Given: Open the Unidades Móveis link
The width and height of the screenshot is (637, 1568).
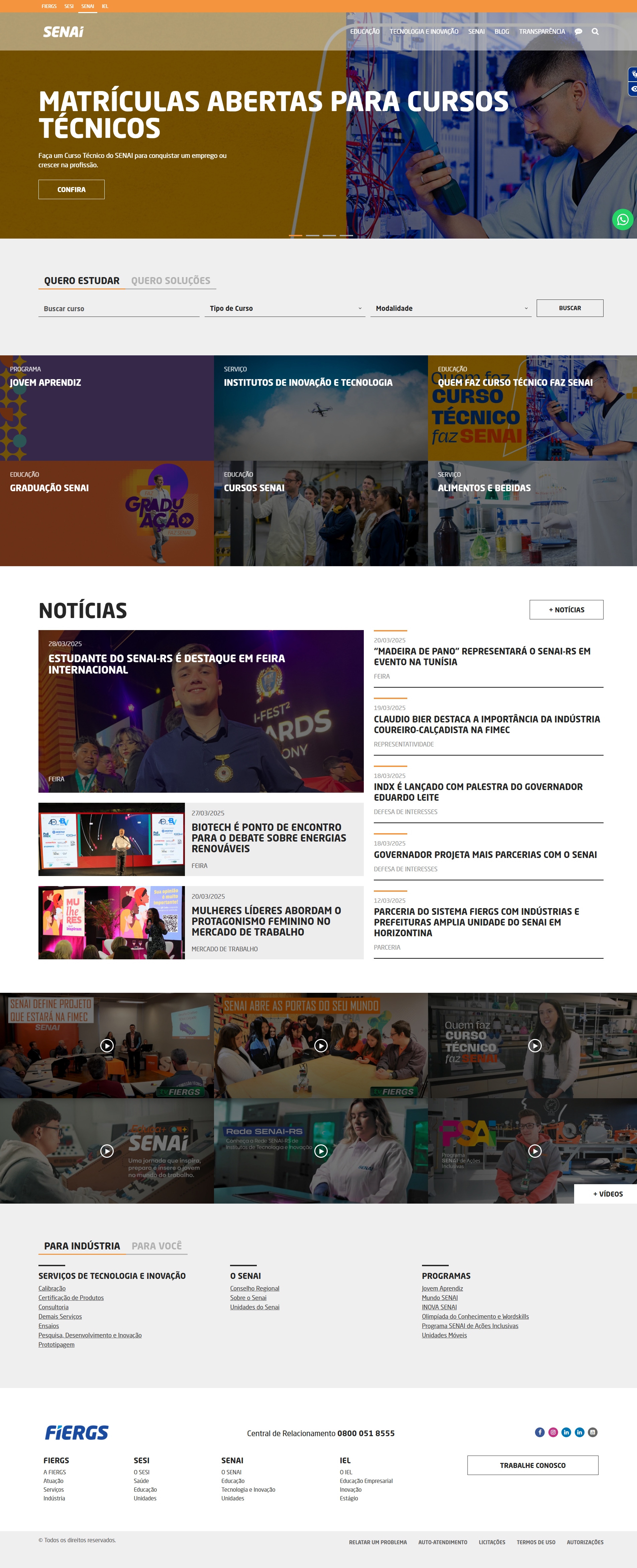Looking at the screenshot, I should click(x=444, y=1335).
